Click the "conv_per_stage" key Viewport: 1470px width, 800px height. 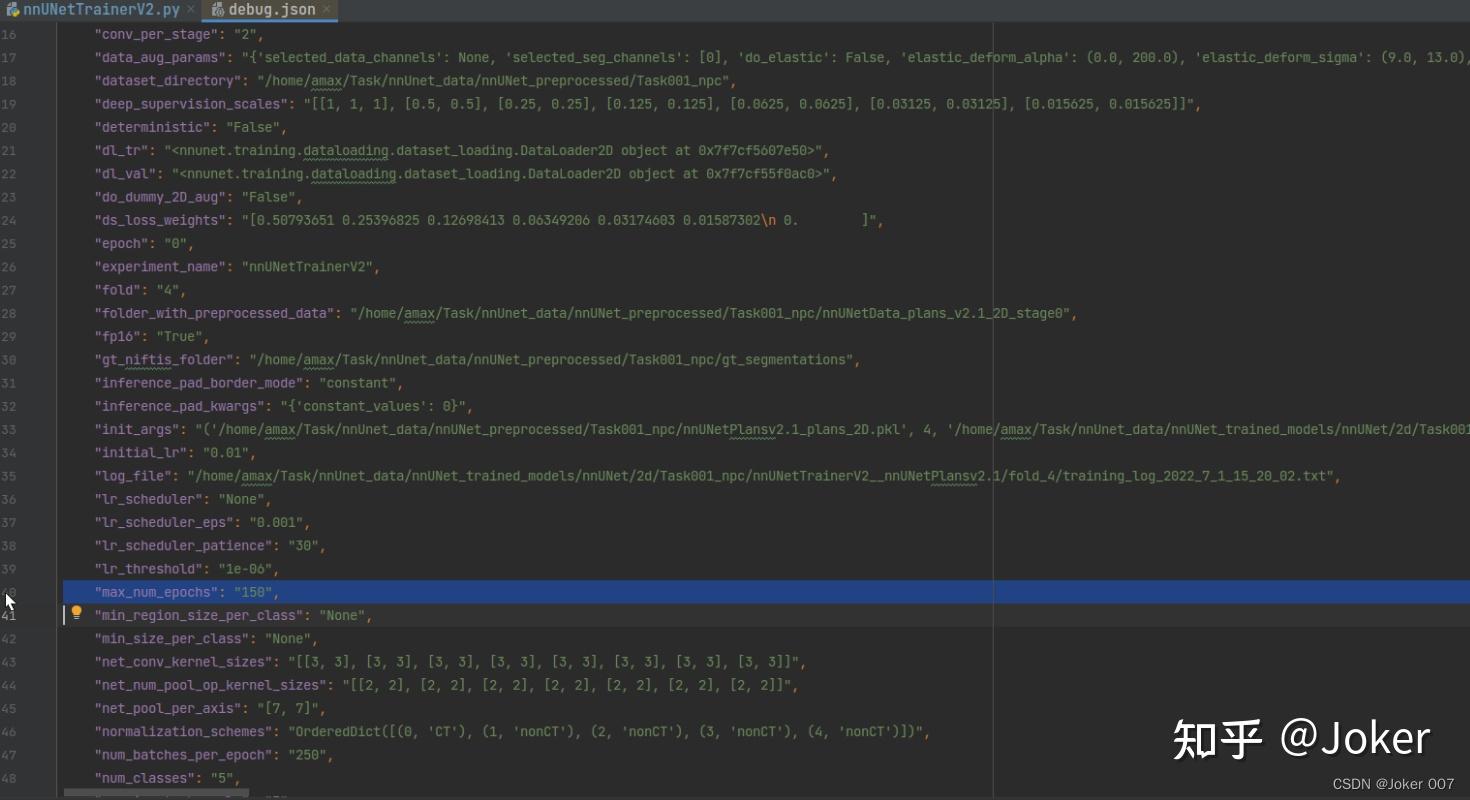coord(157,34)
